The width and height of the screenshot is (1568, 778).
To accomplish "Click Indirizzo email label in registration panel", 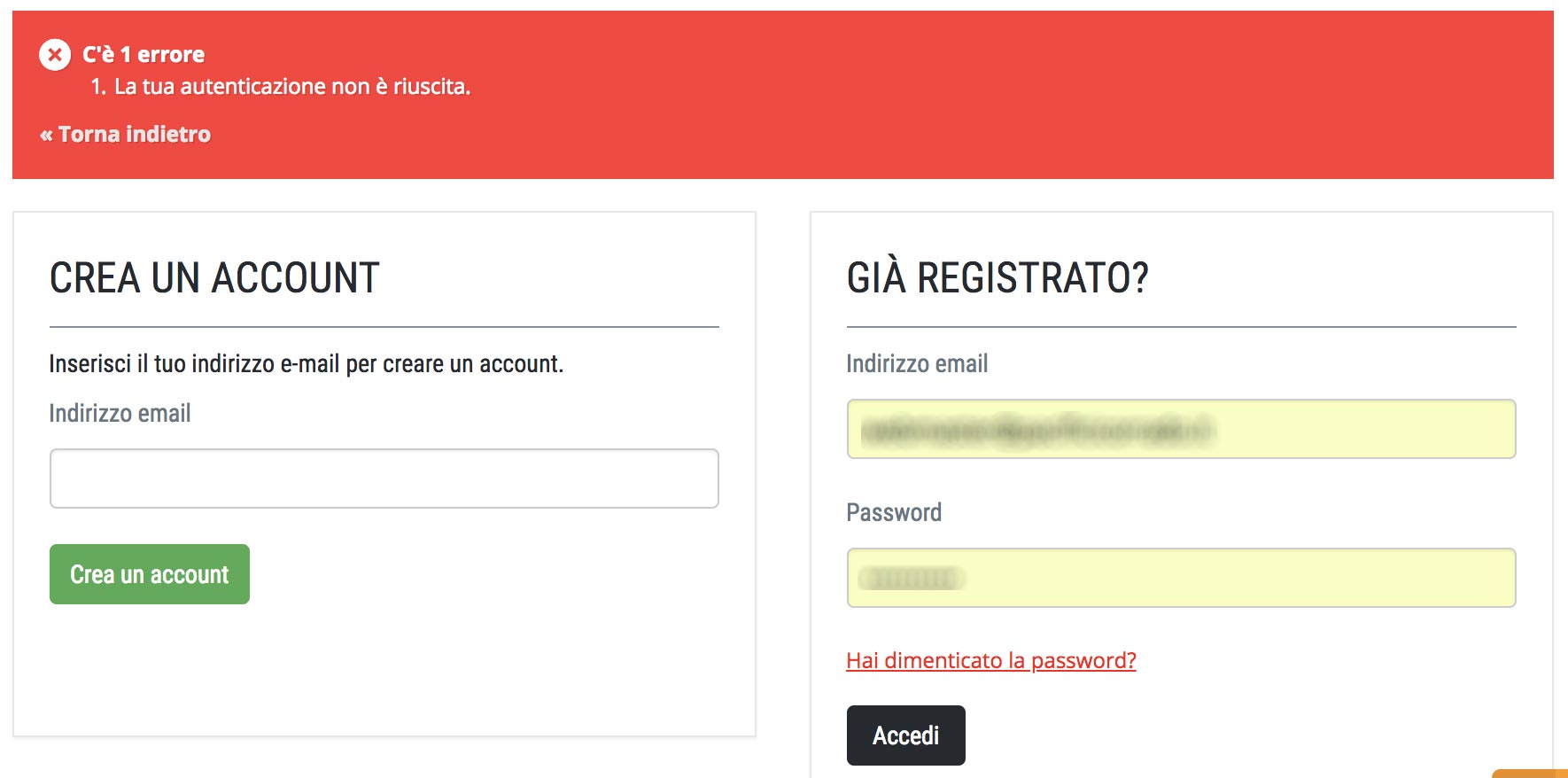I will (x=120, y=414).
